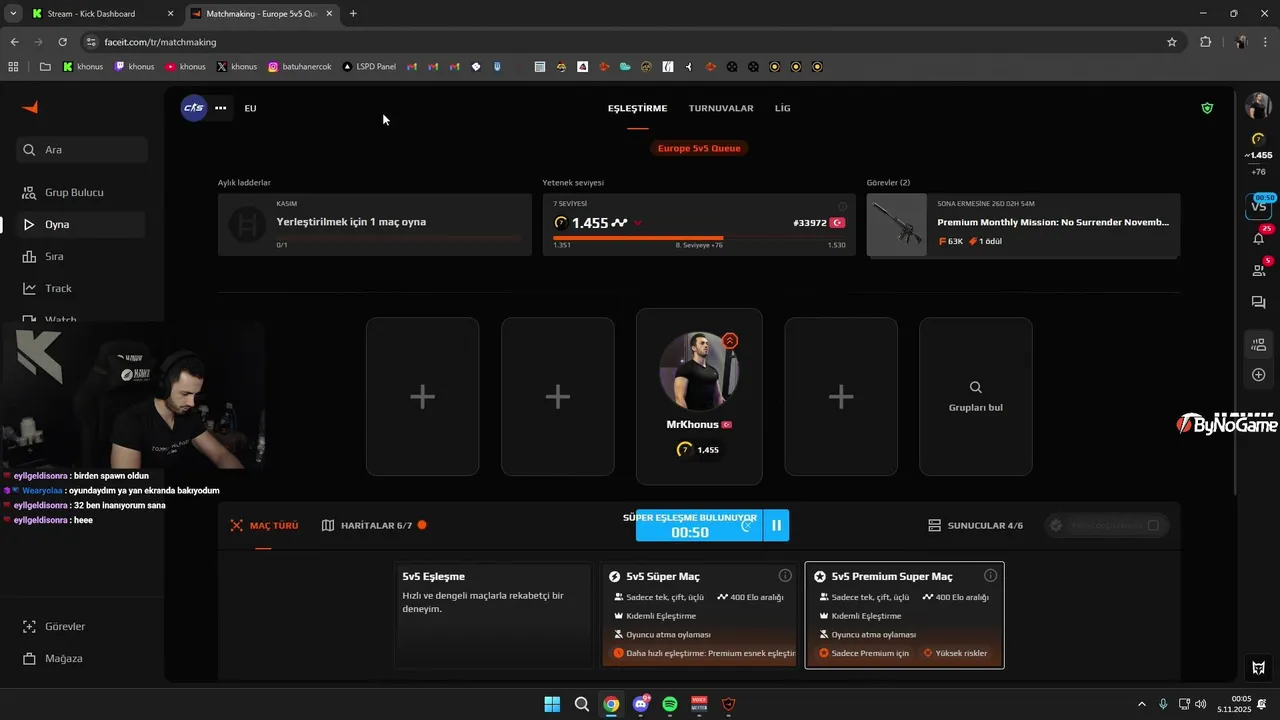
Task: Open the VS matchmaking timer icon
Action: [x=1259, y=206]
